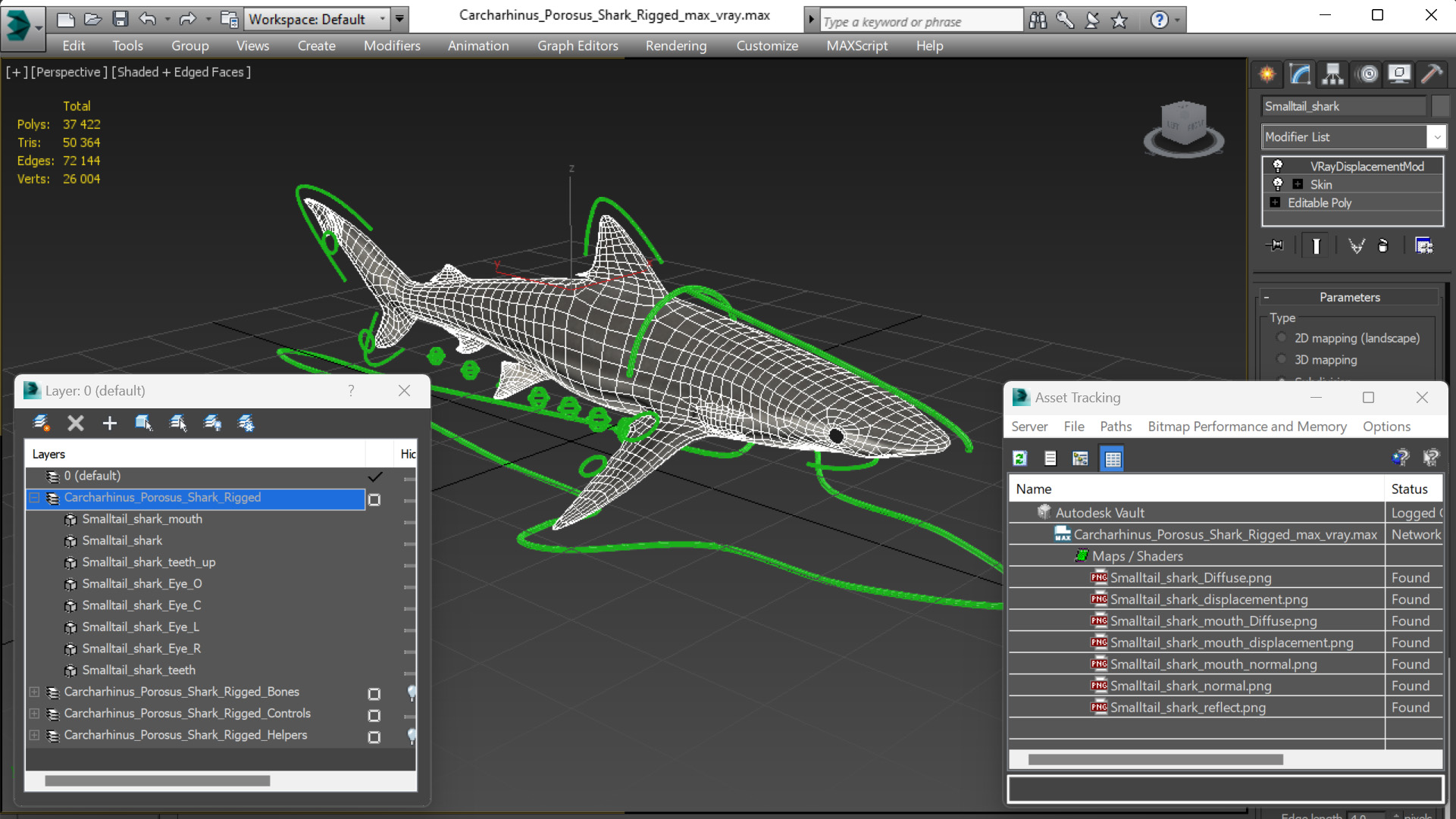Click the New Scene icon
The height and width of the screenshot is (819, 1456).
66,19
